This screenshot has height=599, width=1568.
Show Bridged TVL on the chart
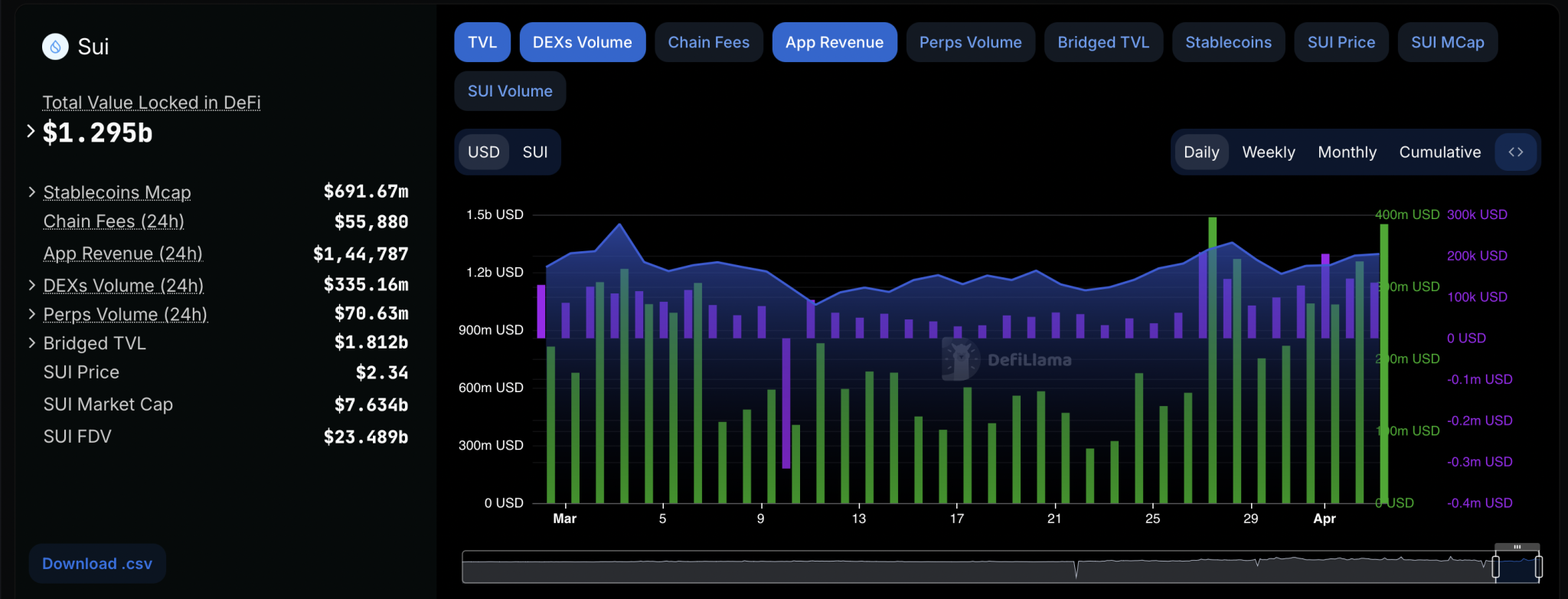[1102, 43]
